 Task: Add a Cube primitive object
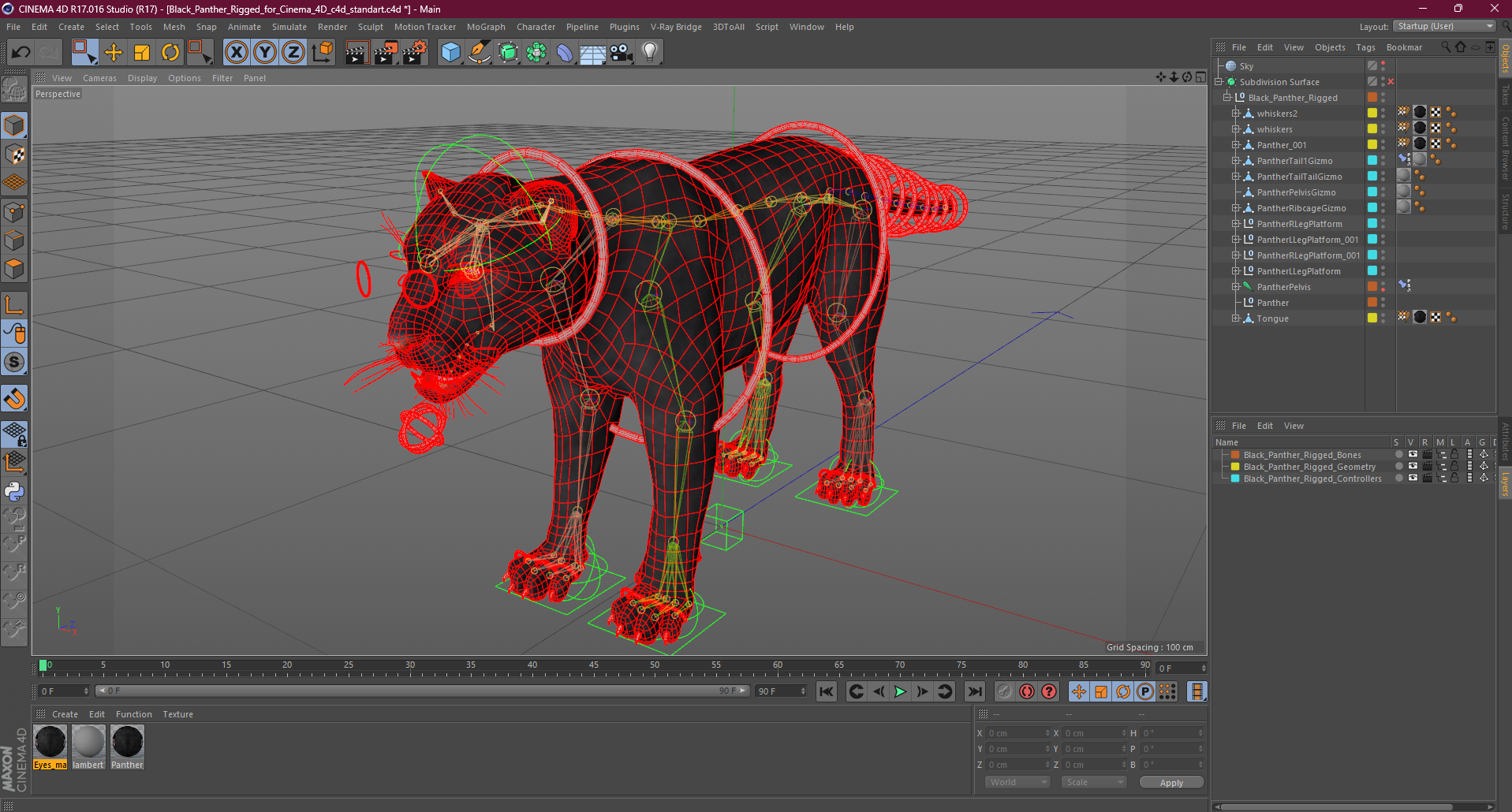[x=451, y=53]
